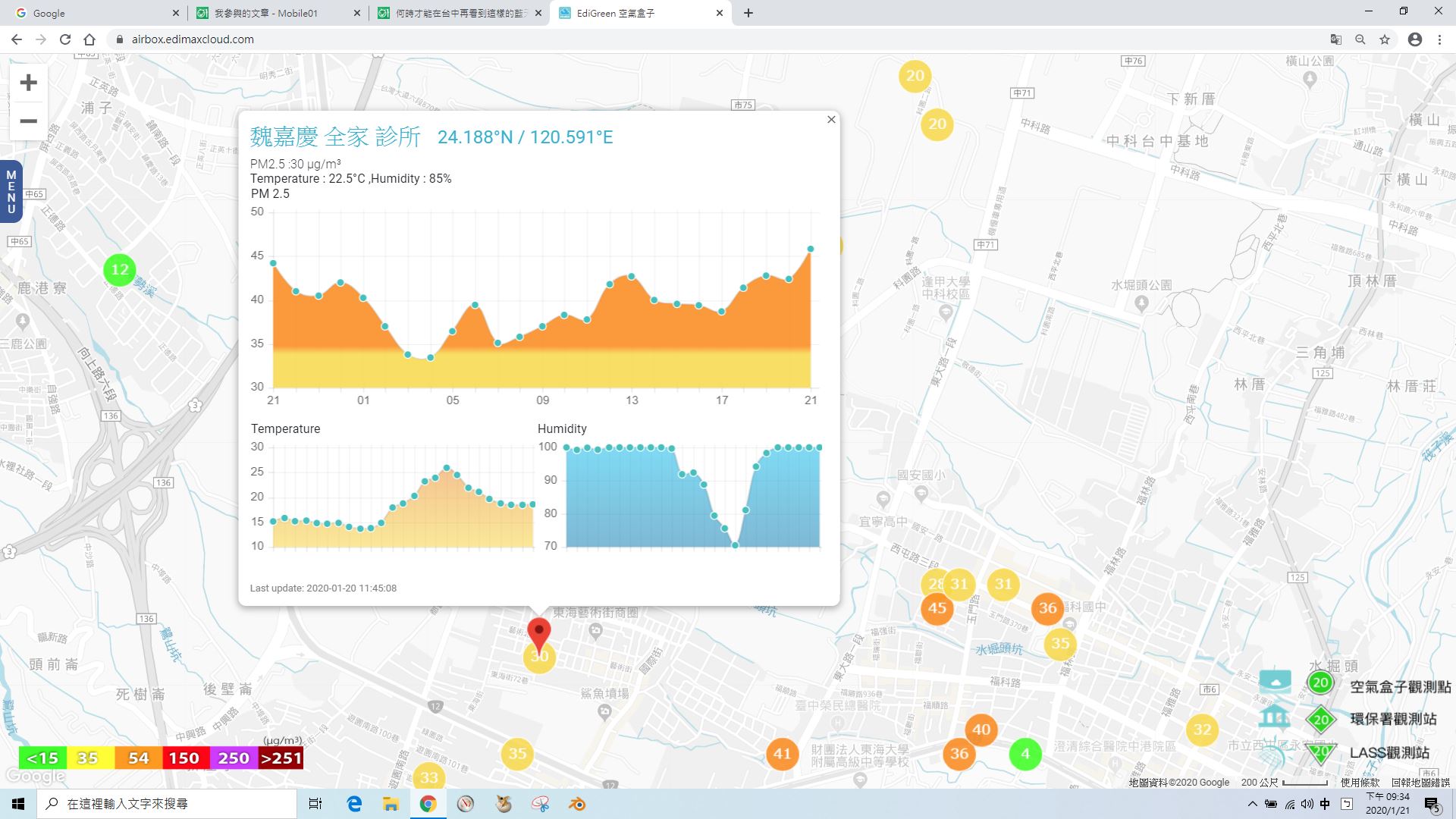The height and width of the screenshot is (819, 1456).
Task: Click the peak point of temperature chart
Action: pyautogui.click(x=447, y=468)
